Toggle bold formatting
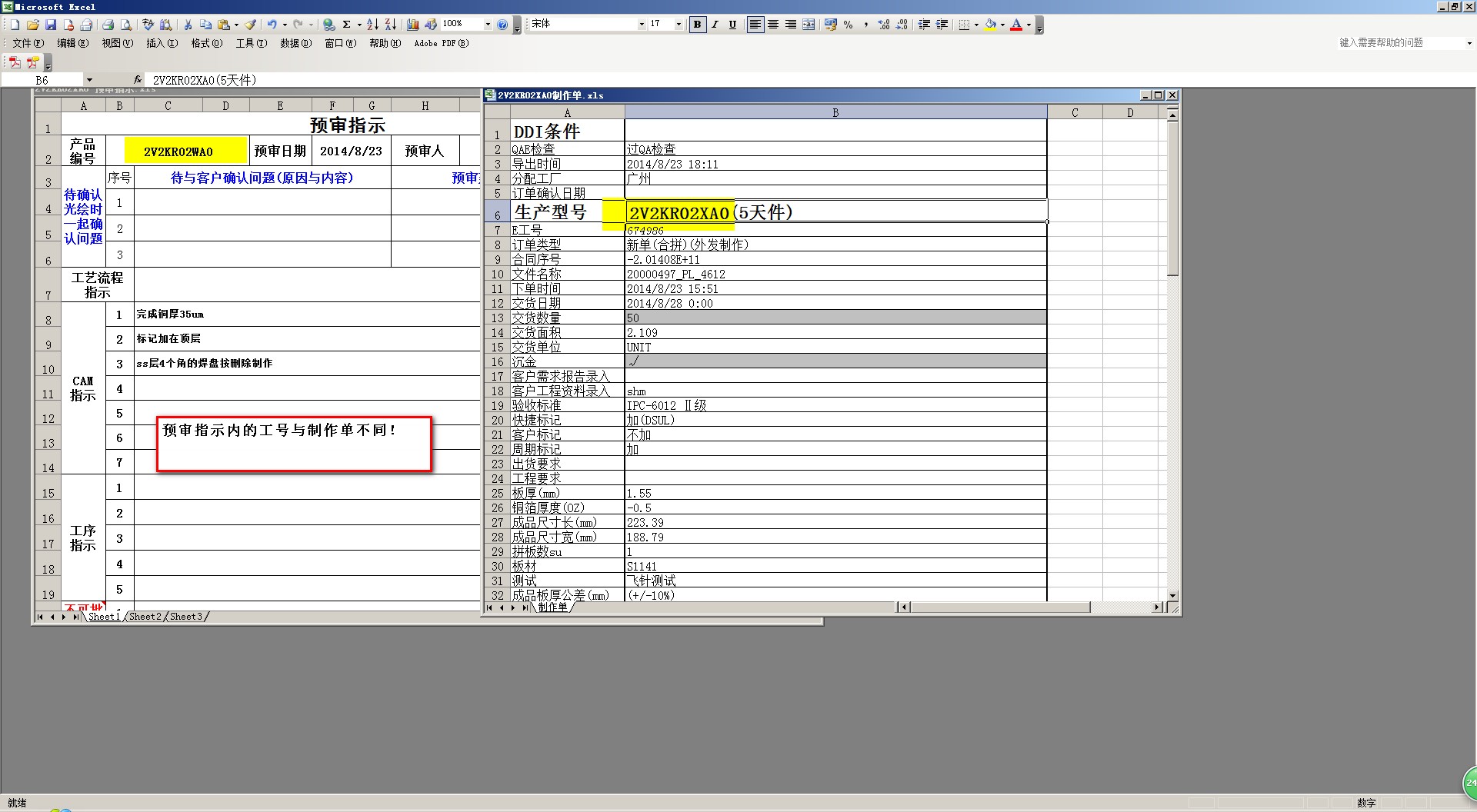Screen dimensions: 1477x812 (698, 25)
